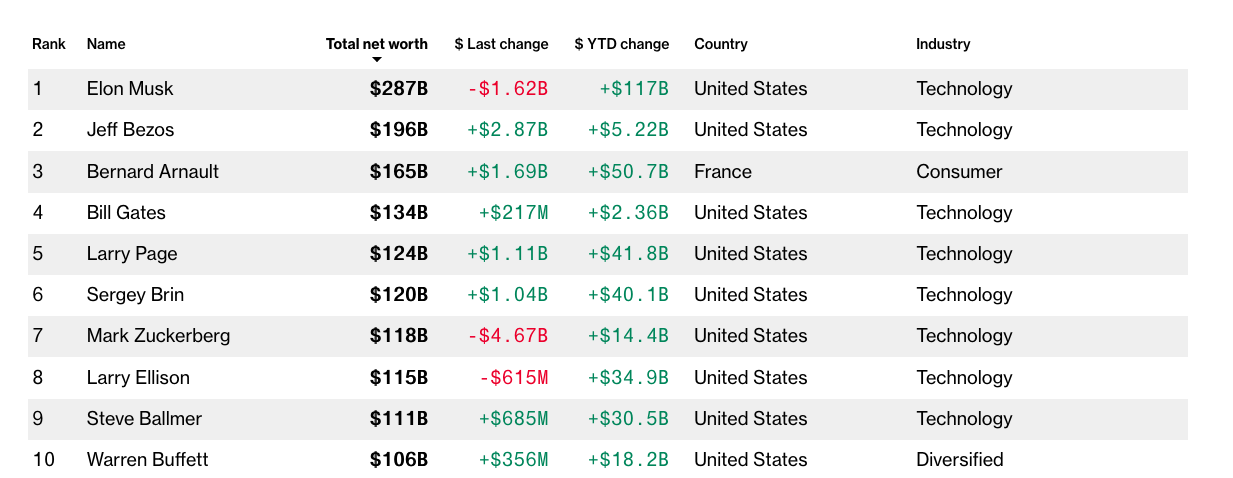Sort table by Name column header
The width and height of the screenshot is (1233, 478).
(106, 44)
